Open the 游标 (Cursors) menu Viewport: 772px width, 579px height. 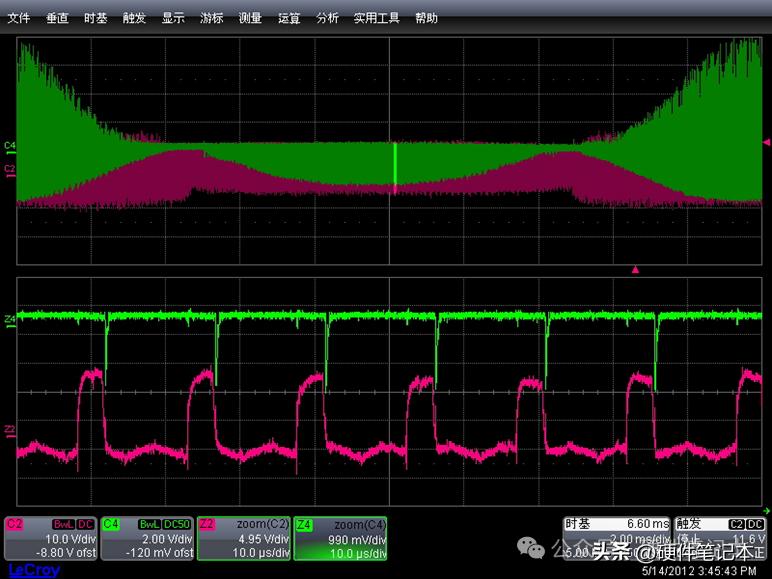[x=211, y=18]
